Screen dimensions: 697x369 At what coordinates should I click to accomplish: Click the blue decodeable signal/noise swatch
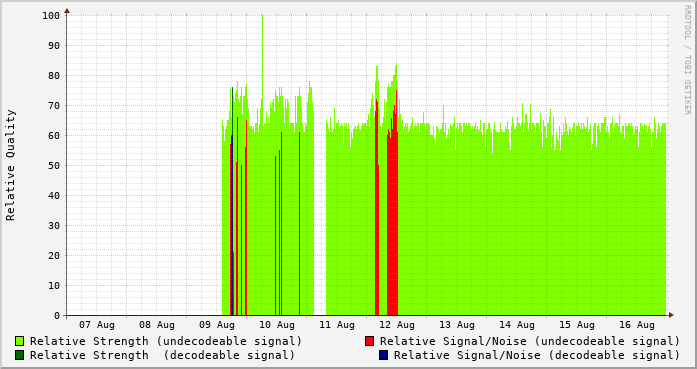coord(383,355)
